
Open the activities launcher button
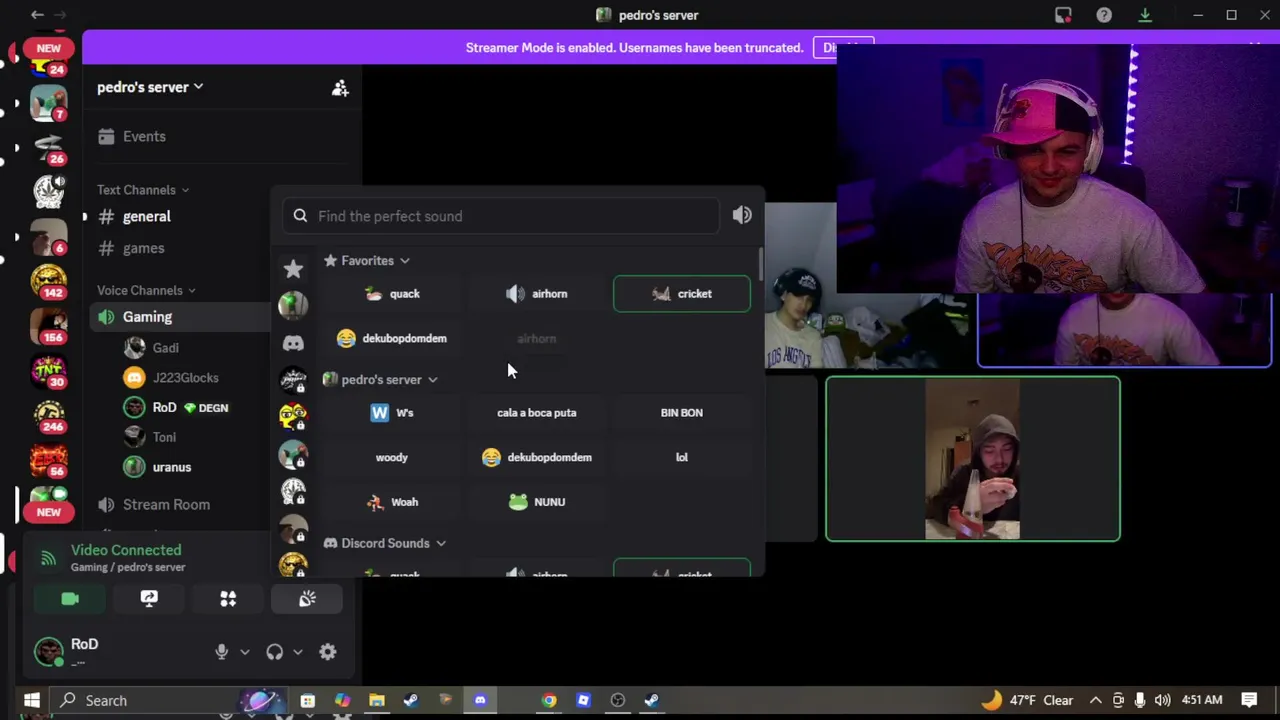click(x=228, y=599)
